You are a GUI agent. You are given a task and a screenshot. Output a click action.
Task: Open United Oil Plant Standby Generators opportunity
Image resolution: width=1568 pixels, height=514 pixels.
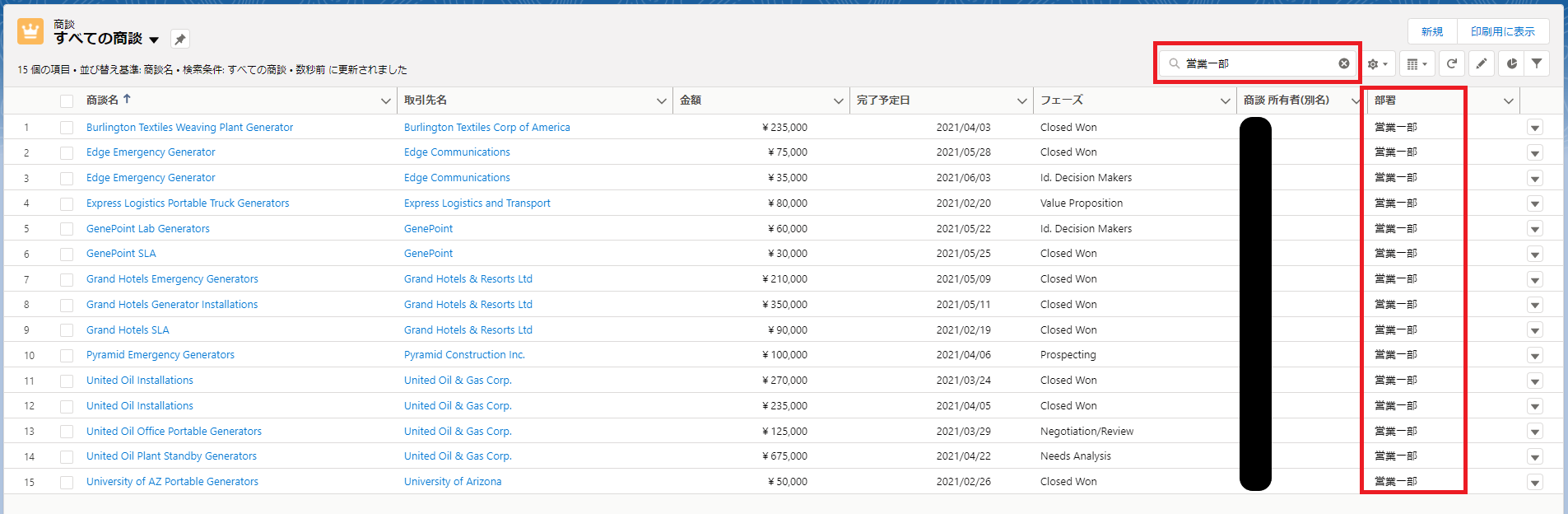[x=171, y=456]
